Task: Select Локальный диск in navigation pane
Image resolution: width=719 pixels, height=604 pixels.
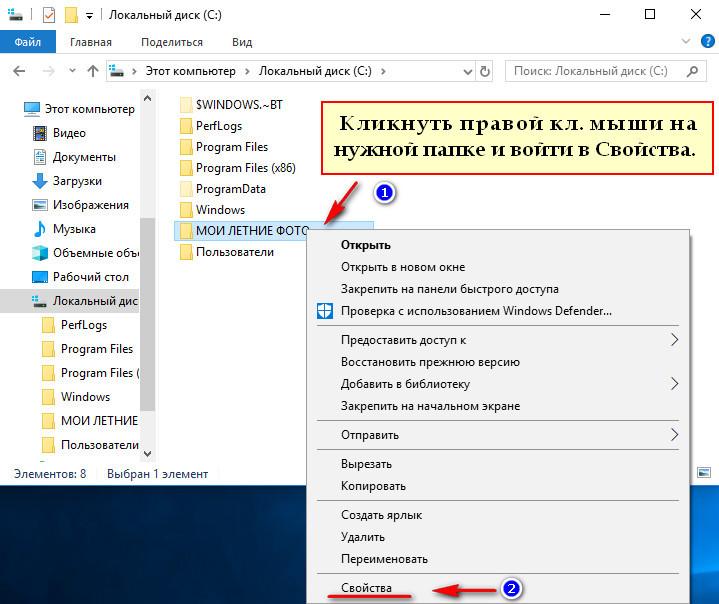Action: [x=70, y=301]
